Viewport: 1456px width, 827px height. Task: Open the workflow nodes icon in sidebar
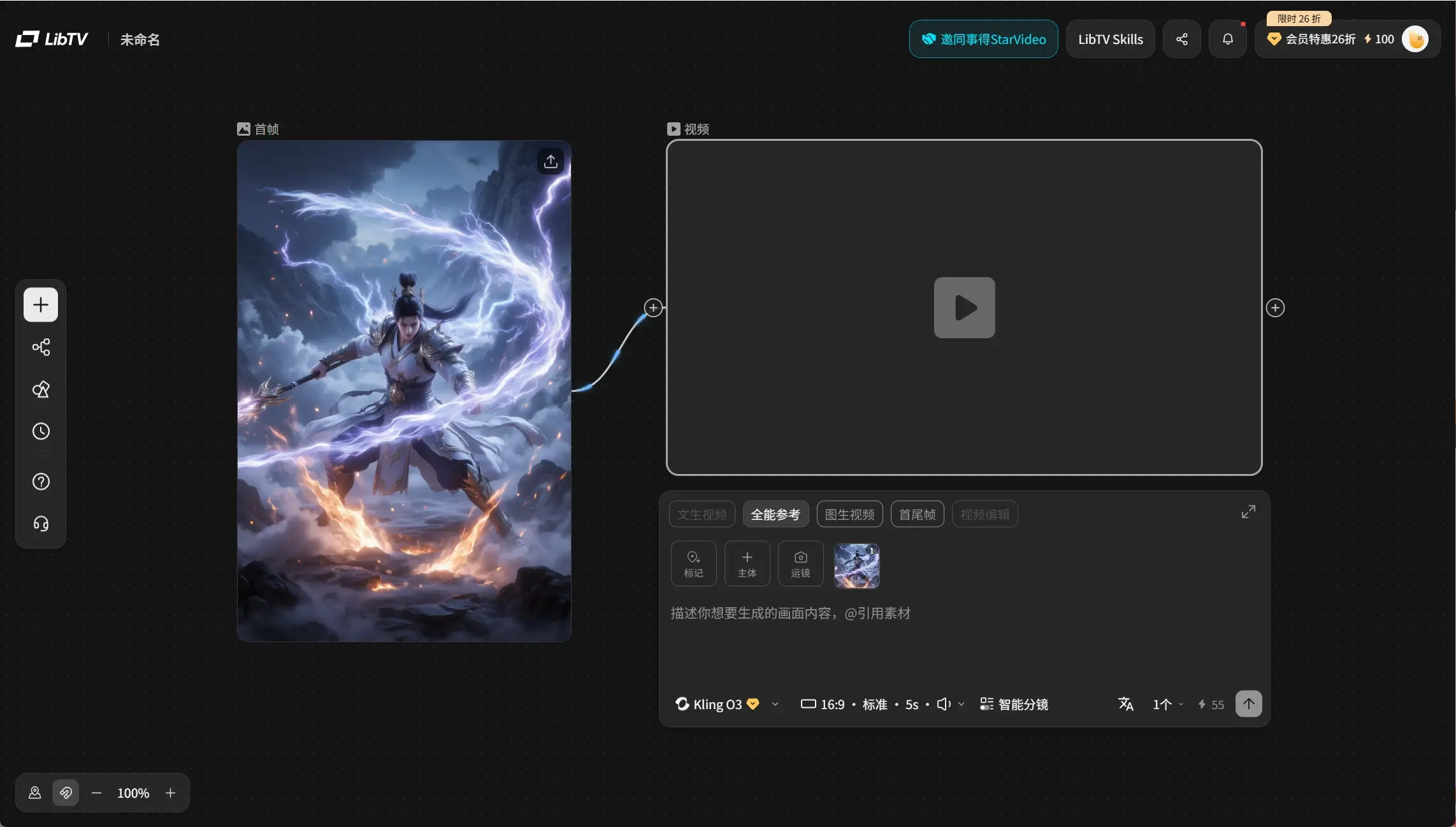(41, 347)
